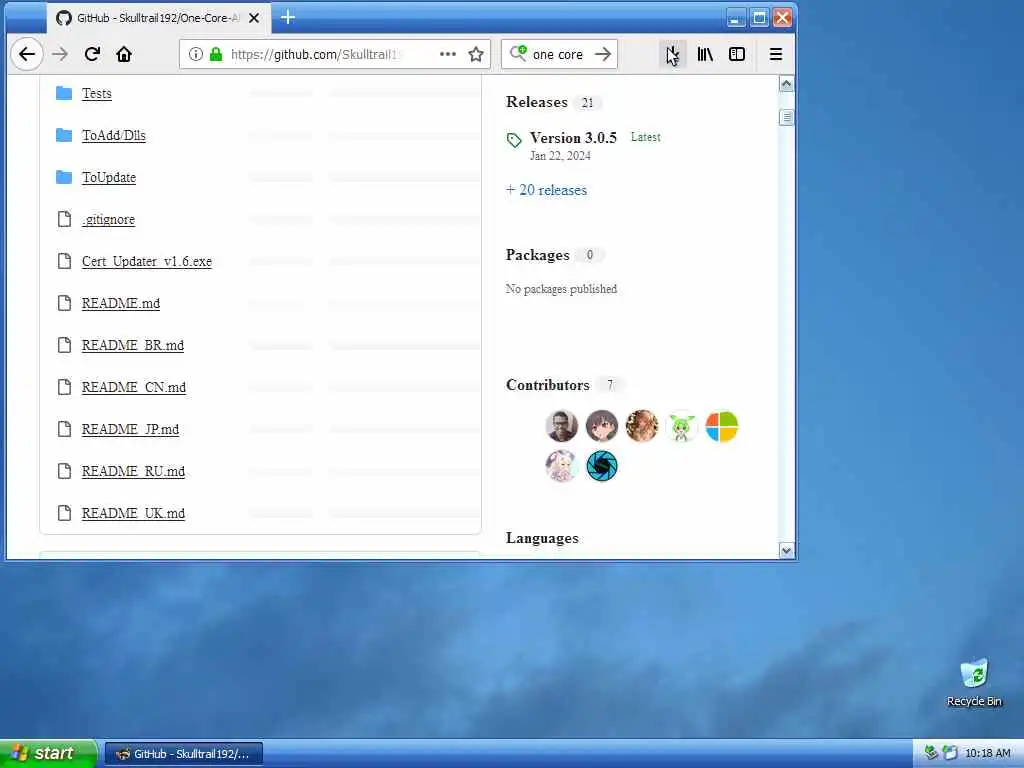Click the ToUpdate folder icon
Image resolution: width=1024 pixels, height=768 pixels.
pyautogui.click(x=64, y=177)
